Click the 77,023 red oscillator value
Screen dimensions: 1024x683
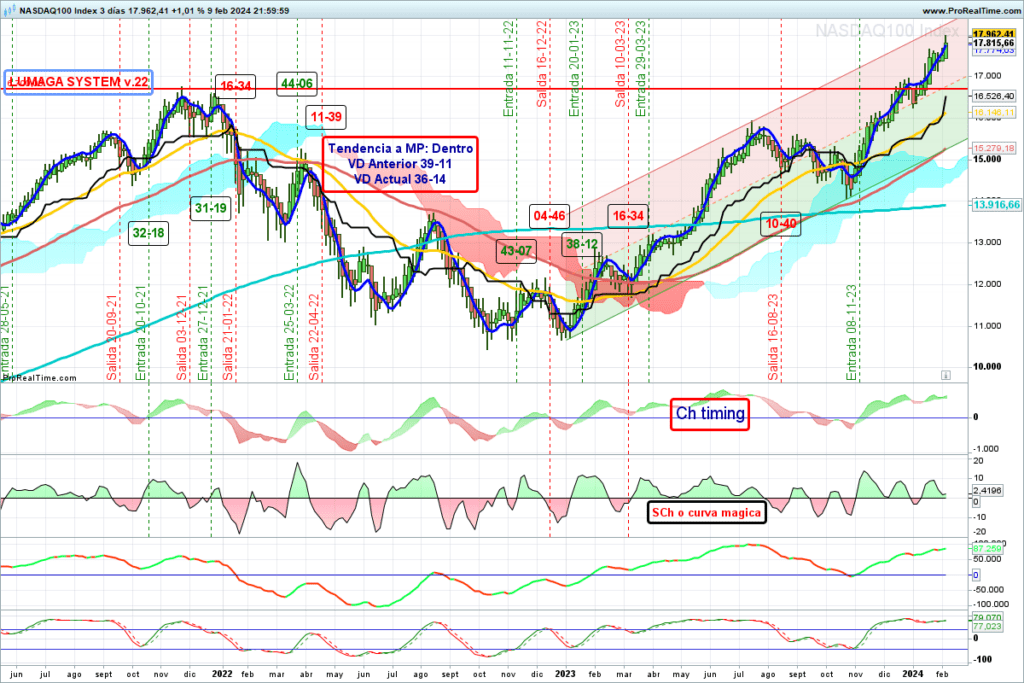click(x=987, y=627)
